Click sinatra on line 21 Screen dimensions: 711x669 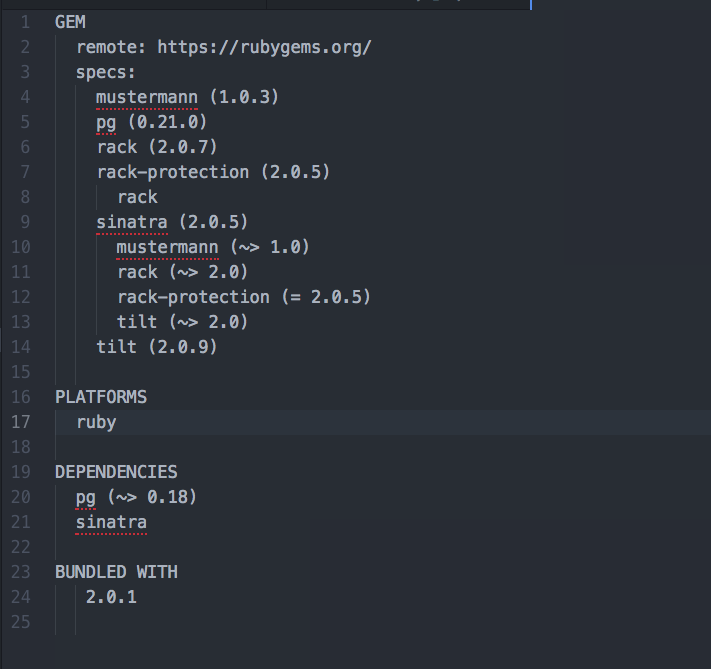111,523
